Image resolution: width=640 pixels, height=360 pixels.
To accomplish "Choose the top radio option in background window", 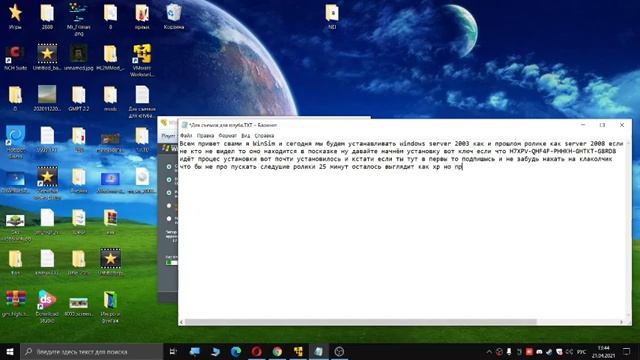I will 169,167.
